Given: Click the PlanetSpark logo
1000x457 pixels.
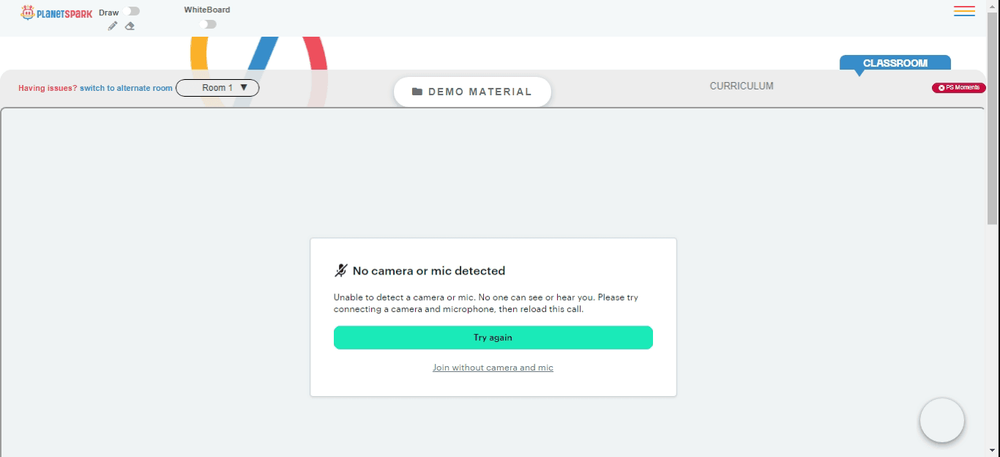Looking at the screenshot, I should click(x=56, y=13).
